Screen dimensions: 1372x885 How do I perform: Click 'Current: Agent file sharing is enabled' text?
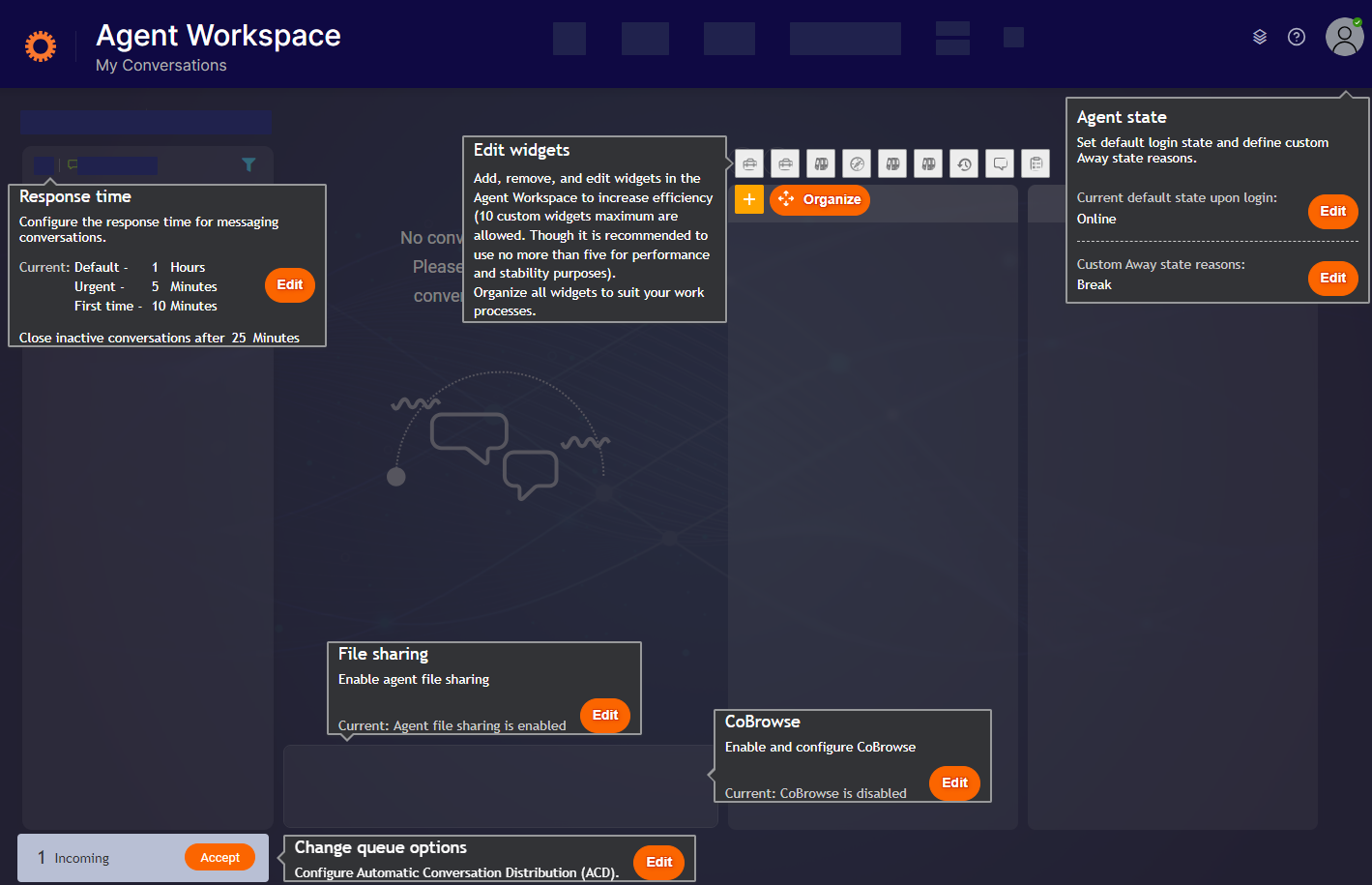(x=452, y=725)
